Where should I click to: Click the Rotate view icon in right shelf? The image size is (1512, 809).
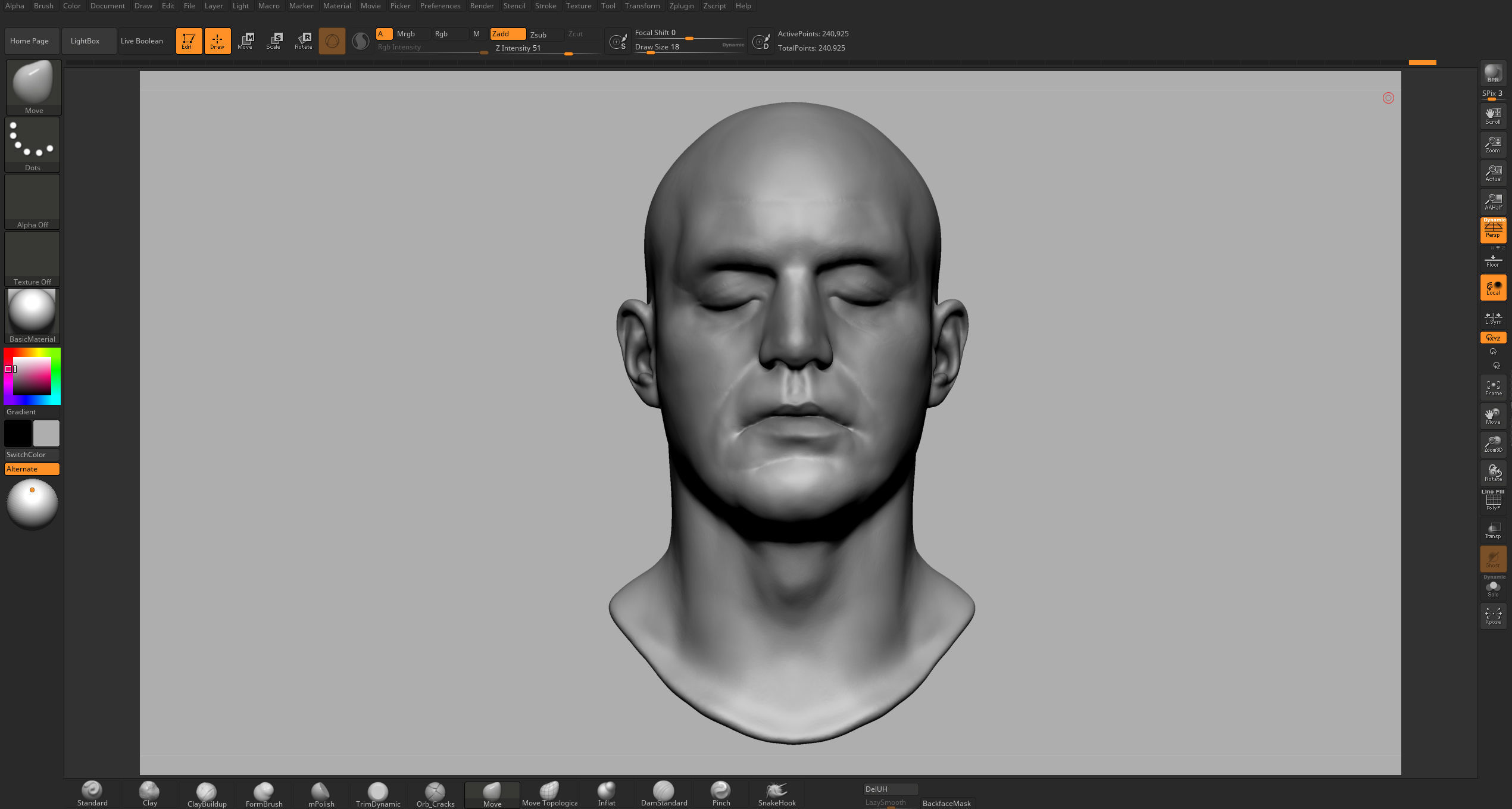(1493, 473)
